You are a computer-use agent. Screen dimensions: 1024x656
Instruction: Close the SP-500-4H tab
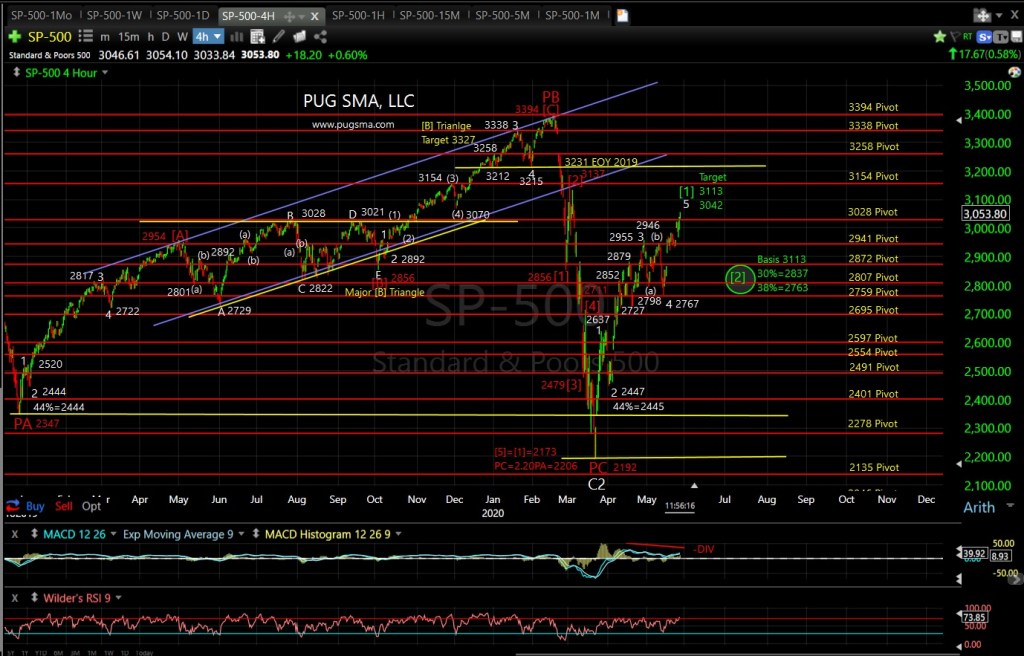tap(315, 16)
